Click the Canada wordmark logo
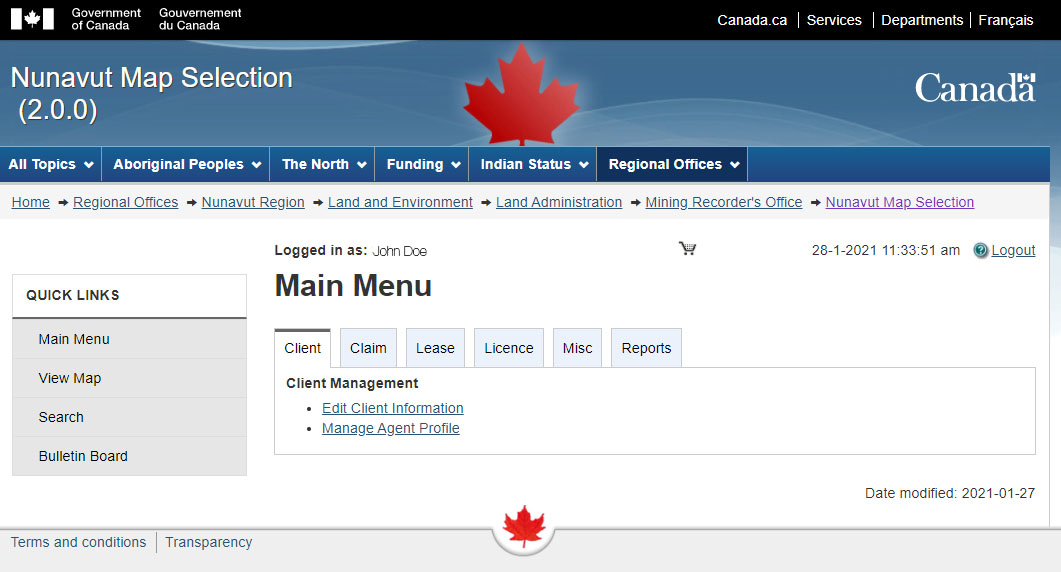1061x572 pixels. tap(974, 88)
